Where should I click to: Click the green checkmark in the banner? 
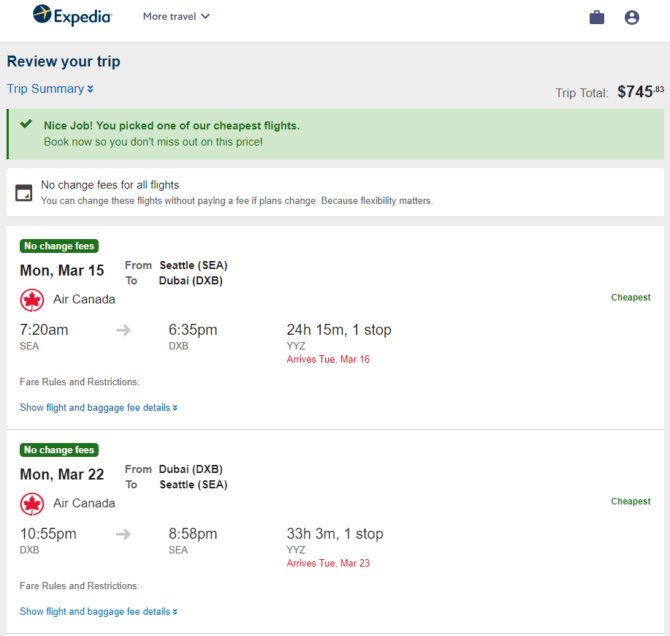26,124
